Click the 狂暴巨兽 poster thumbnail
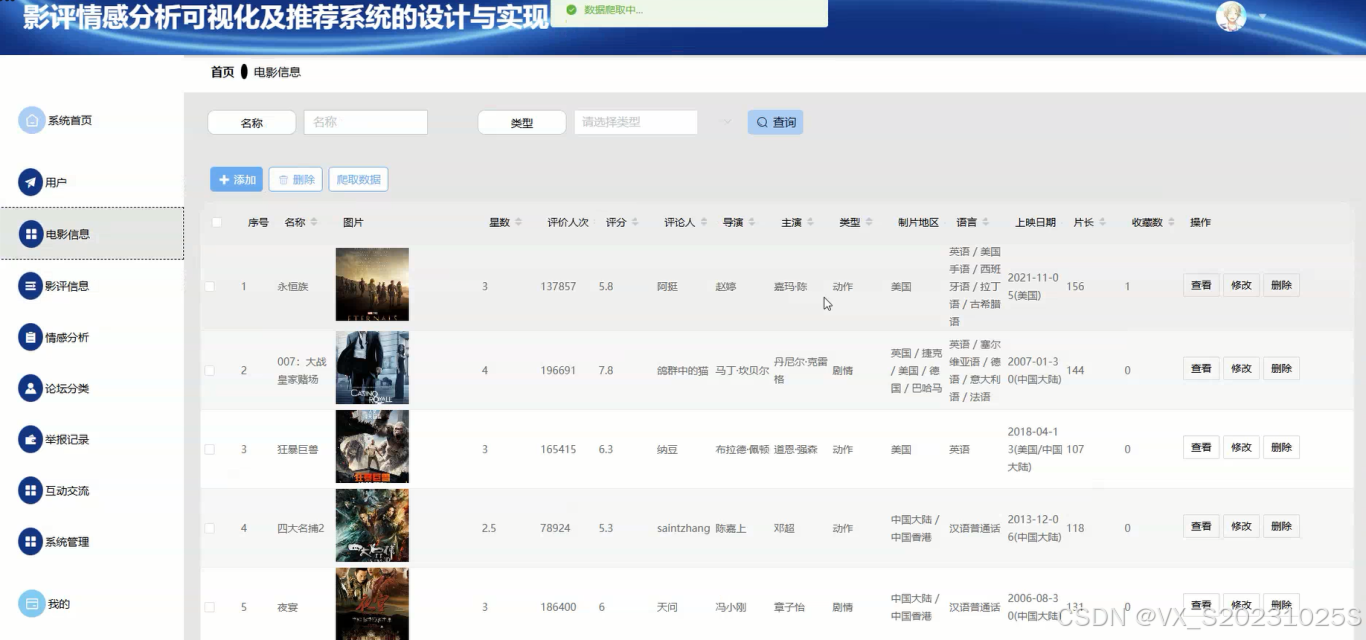This screenshot has height=640, width=1366. 372,447
